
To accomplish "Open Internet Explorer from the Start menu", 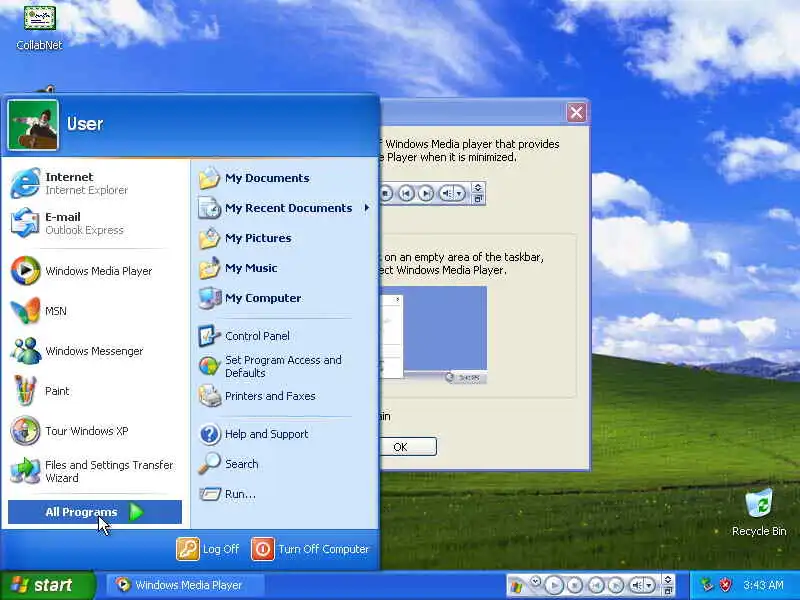I will coord(94,183).
